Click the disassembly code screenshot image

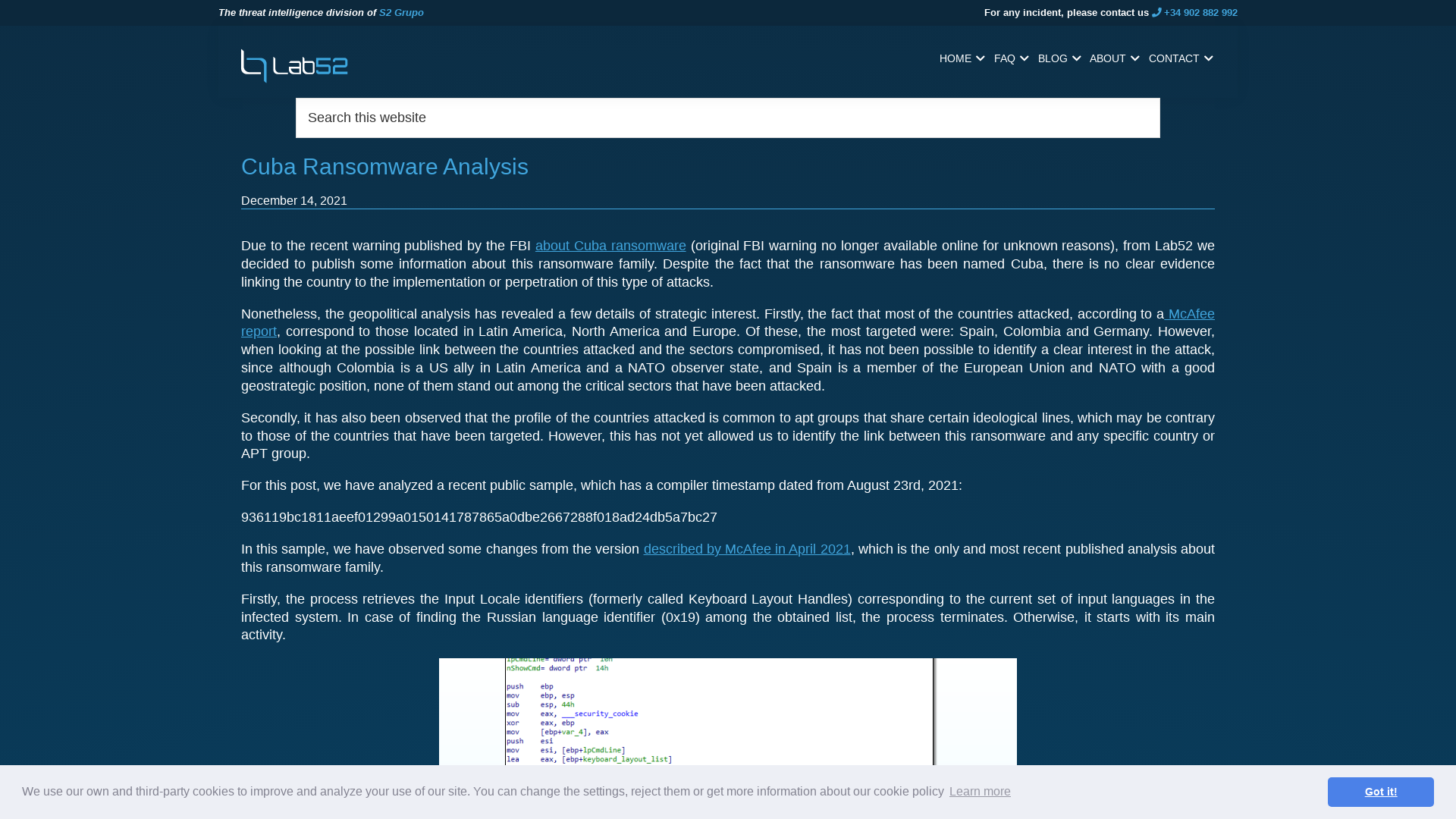[x=728, y=711]
